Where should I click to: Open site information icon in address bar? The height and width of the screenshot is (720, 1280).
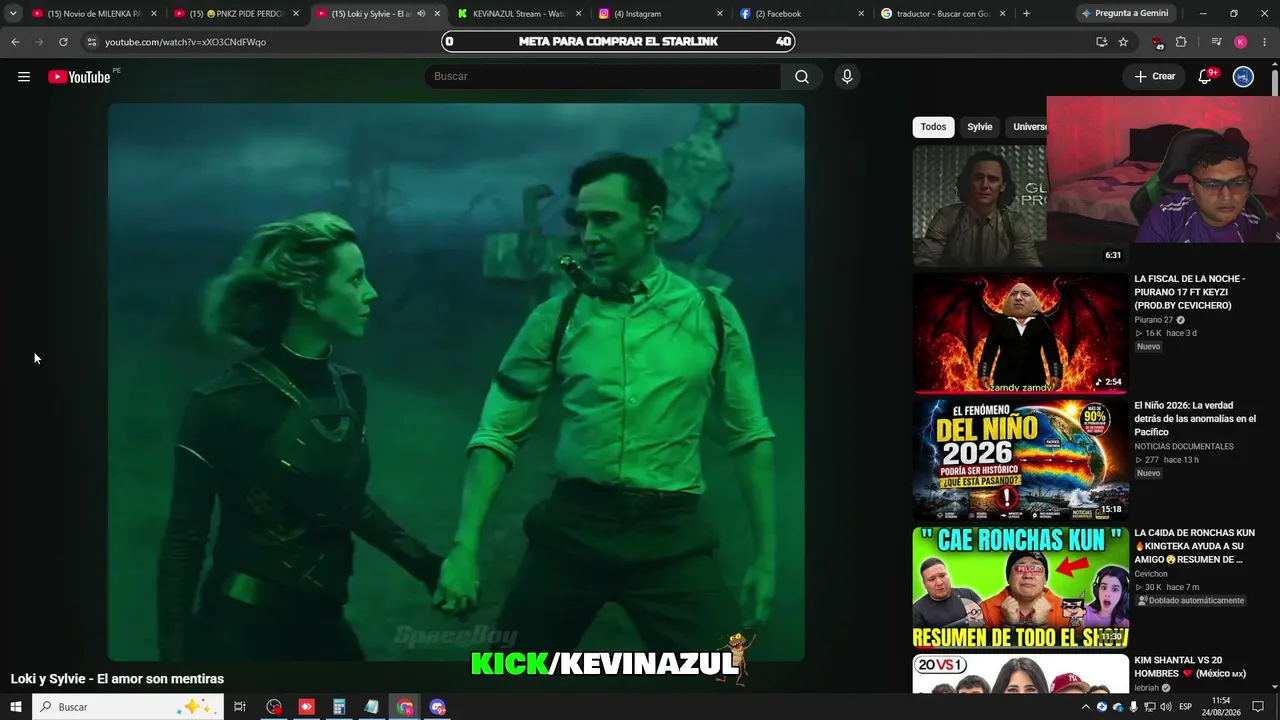[92, 42]
